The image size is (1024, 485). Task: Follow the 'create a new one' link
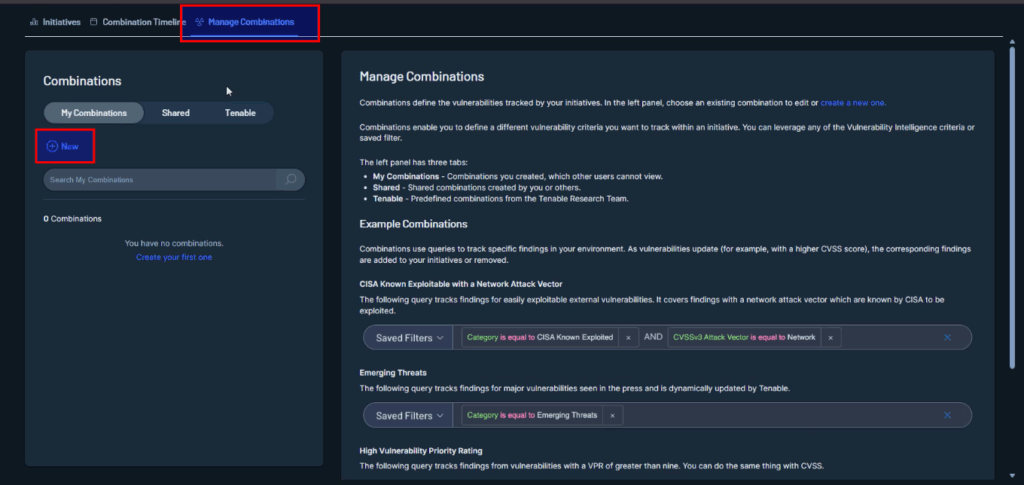(x=853, y=102)
